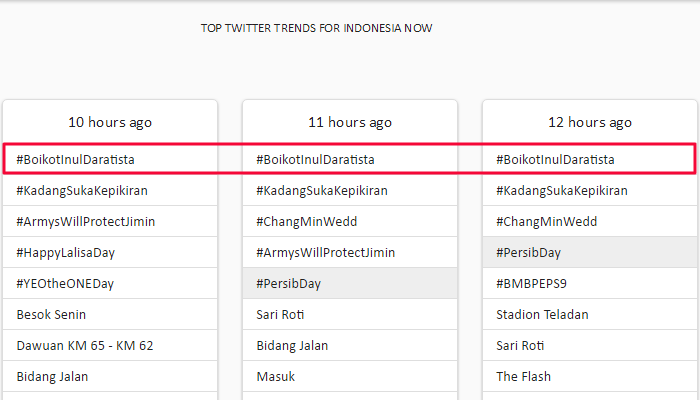Image resolution: width=700 pixels, height=400 pixels.
Task: Open #PersibDay in 11 hours ago column
Action: (x=289, y=283)
